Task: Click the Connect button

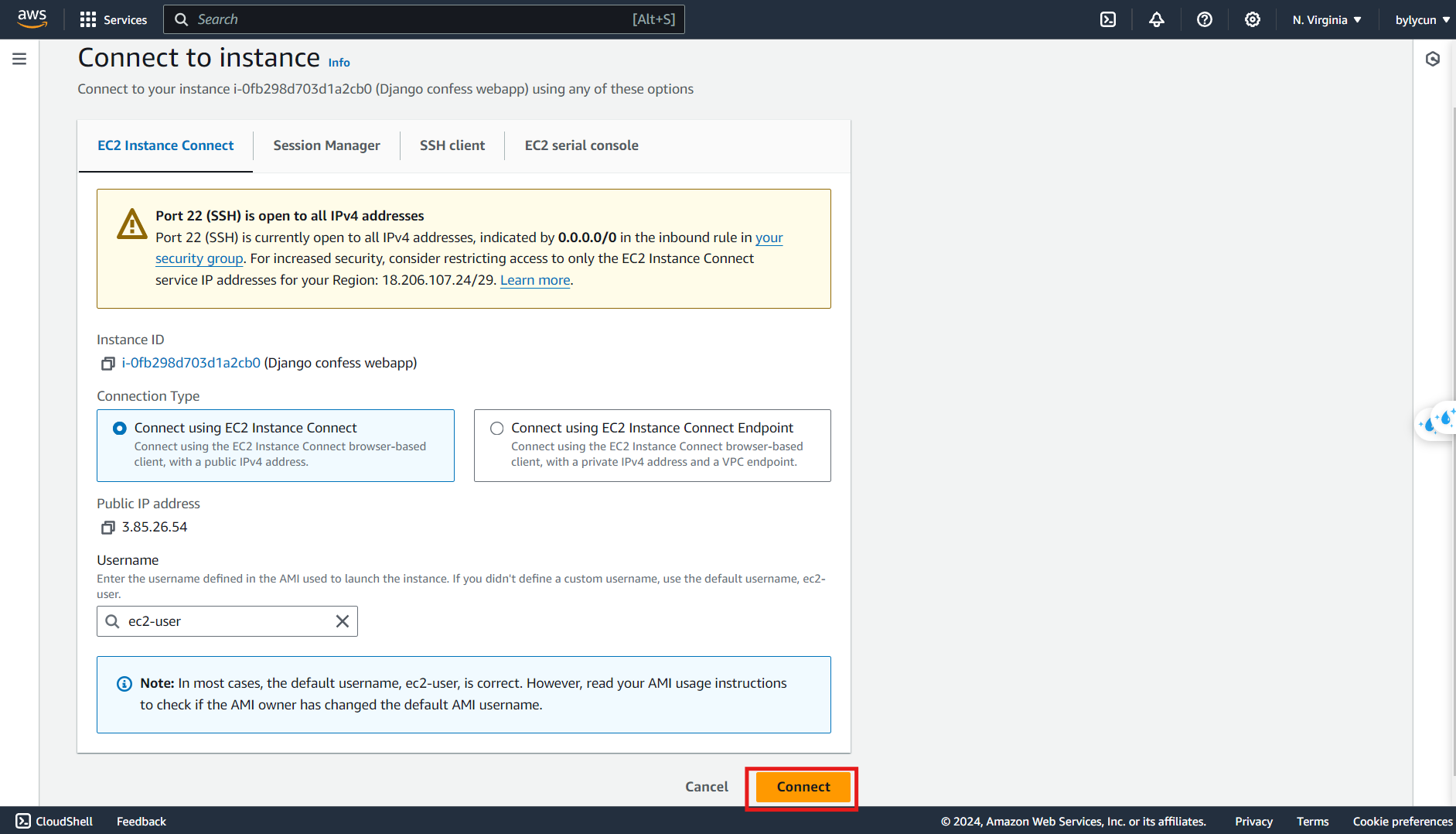Action: (803, 787)
